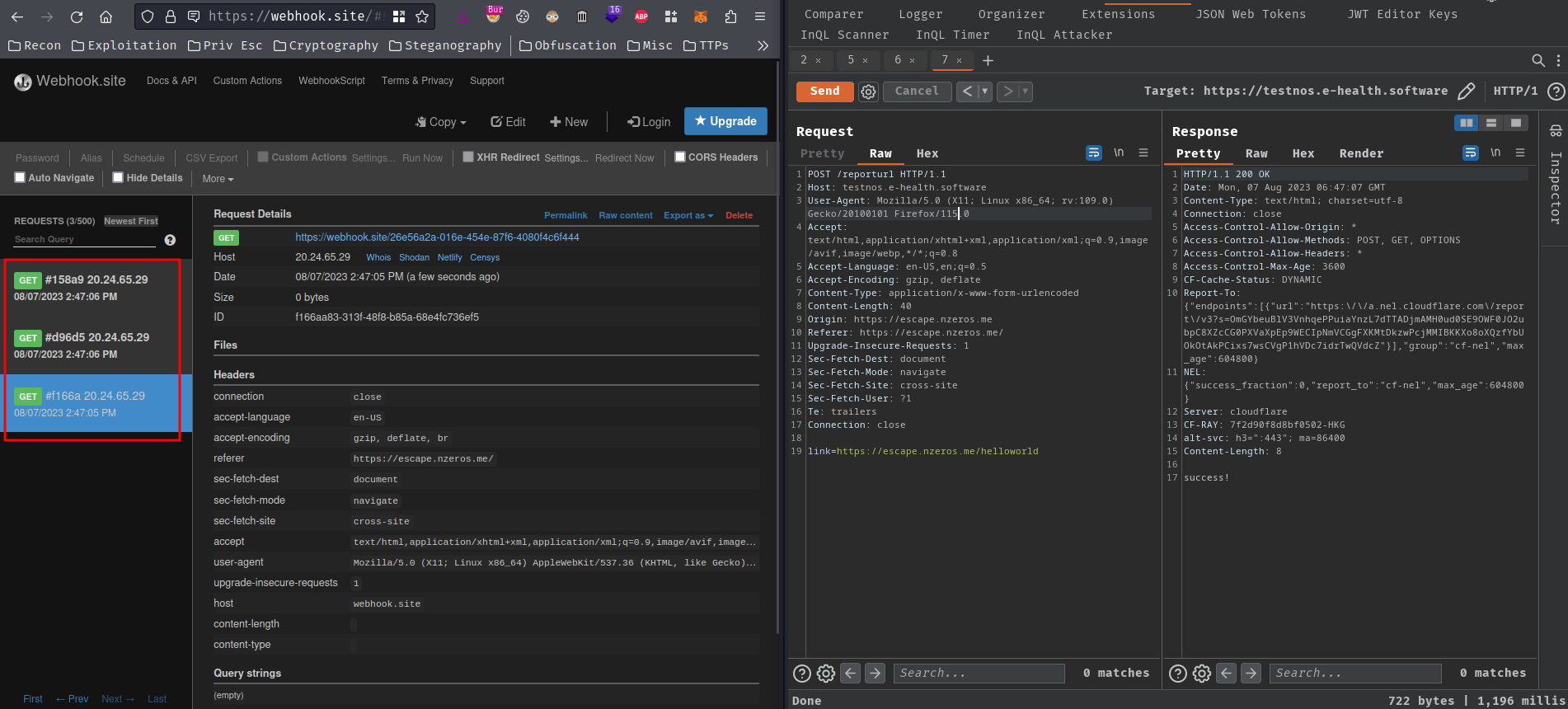
Task: Open the Request pane hamburger options menu
Action: pyautogui.click(x=1143, y=153)
